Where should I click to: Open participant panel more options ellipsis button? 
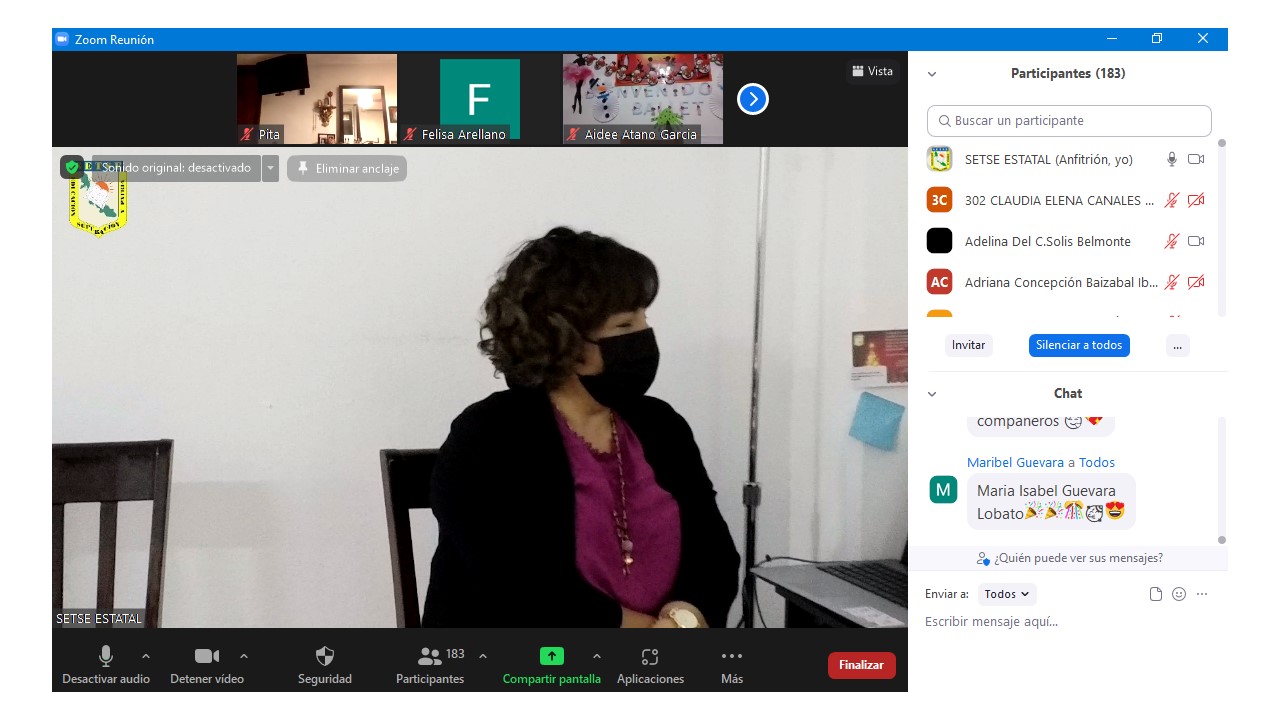click(x=1177, y=345)
